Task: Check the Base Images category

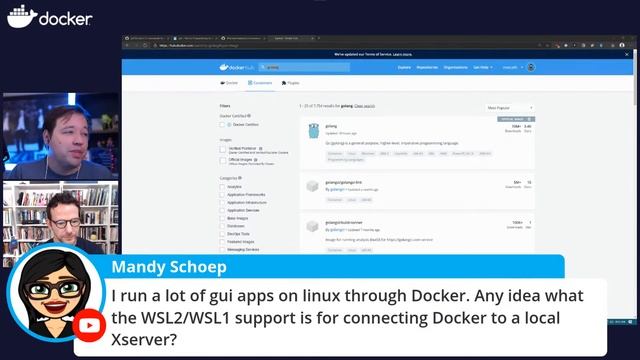Action: pyautogui.click(x=222, y=218)
